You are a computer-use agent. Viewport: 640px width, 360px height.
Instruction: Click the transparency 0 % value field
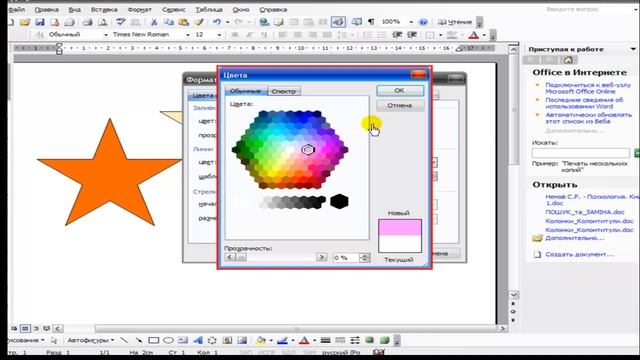346,258
